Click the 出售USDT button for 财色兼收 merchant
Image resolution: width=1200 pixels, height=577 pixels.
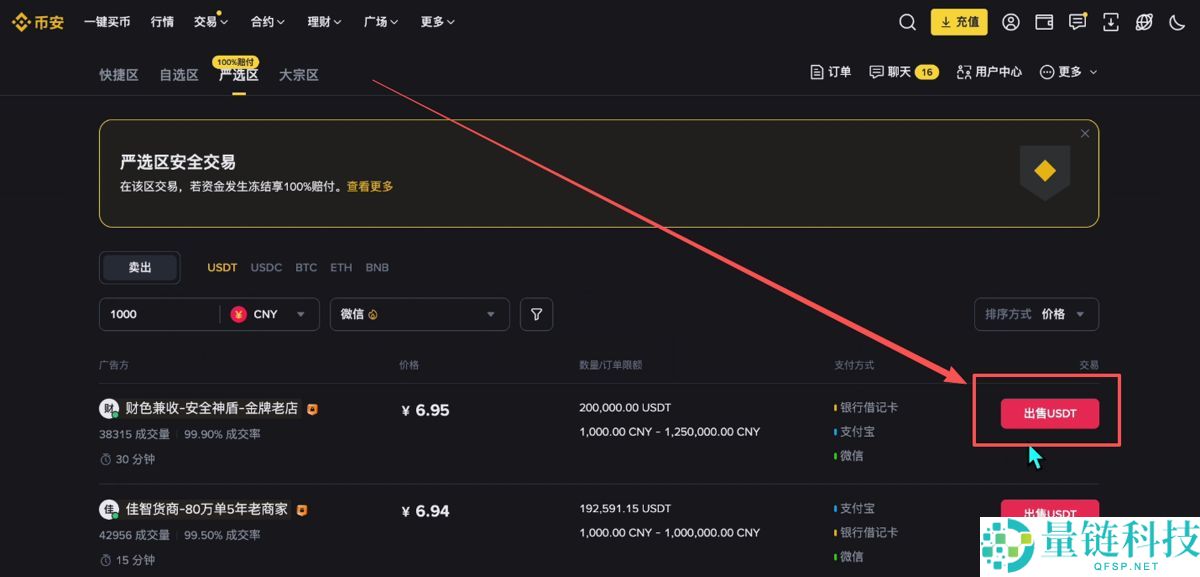pyautogui.click(x=1049, y=413)
